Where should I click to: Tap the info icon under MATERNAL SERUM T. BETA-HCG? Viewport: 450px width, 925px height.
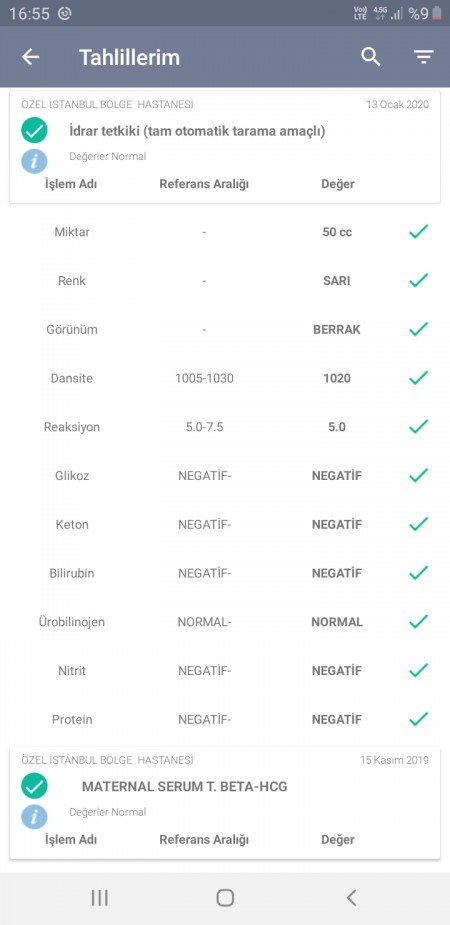tap(34, 816)
